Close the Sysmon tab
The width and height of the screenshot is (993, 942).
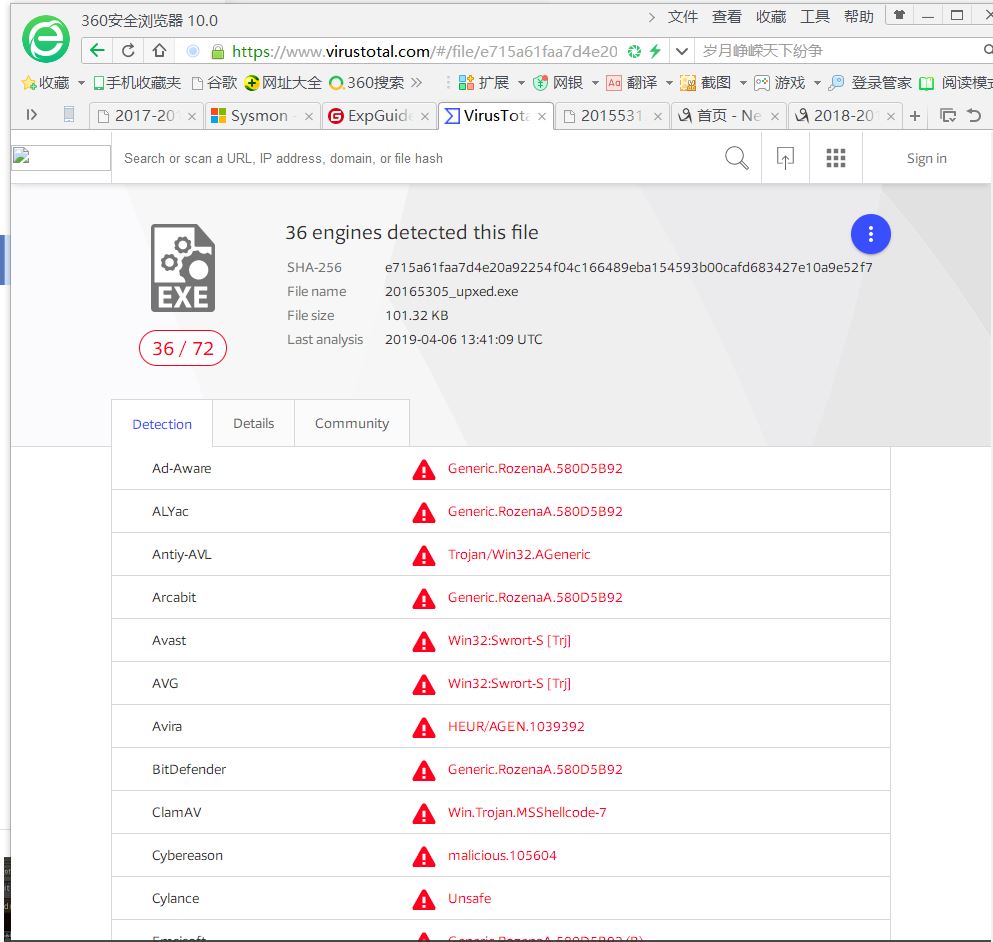pyautogui.click(x=309, y=117)
